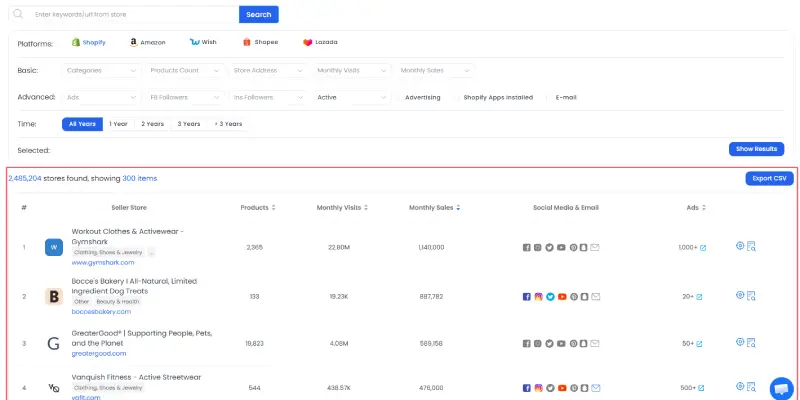Click store details search icon, Bocce's Bakery row
800x400 pixels.
[x=751, y=295]
